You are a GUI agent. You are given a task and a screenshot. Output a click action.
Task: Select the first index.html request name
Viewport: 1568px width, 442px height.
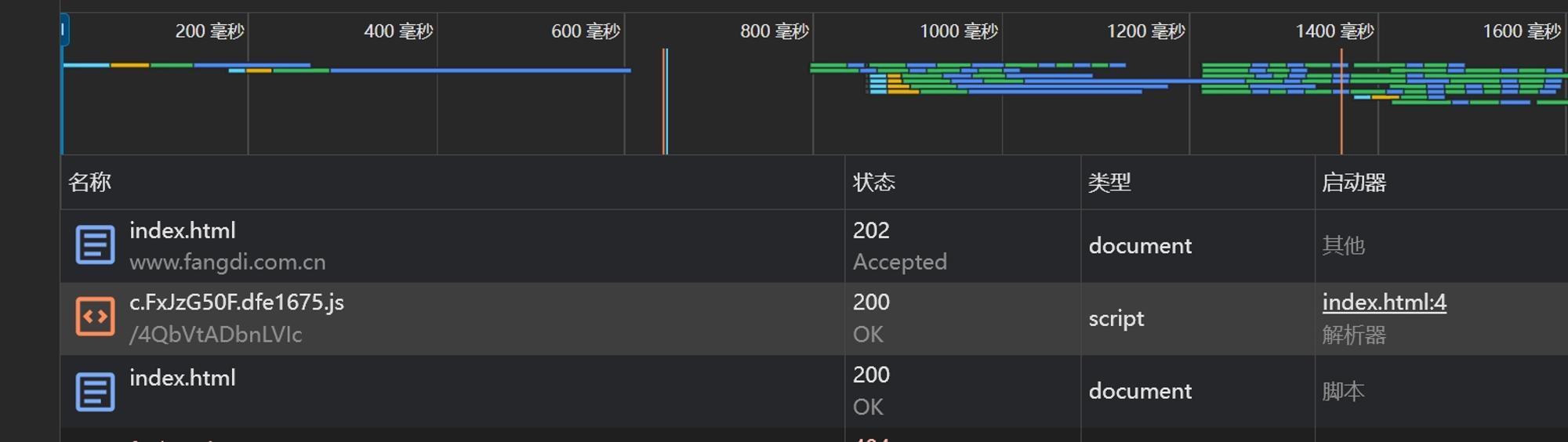(x=182, y=230)
